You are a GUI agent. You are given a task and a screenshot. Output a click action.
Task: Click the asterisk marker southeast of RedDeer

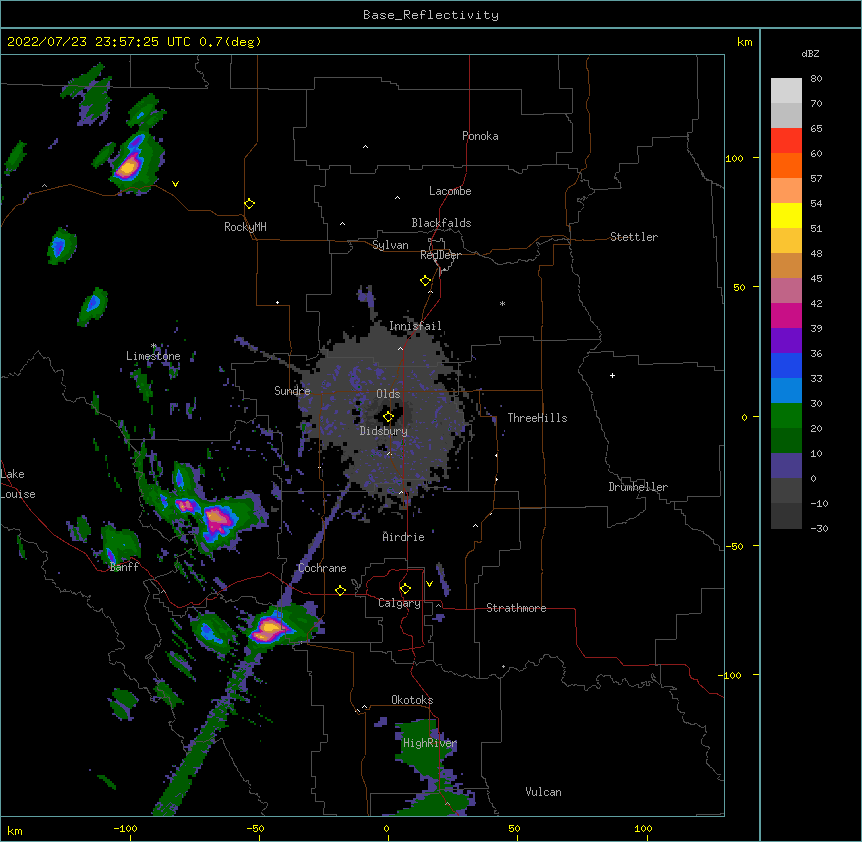[x=502, y=303]
